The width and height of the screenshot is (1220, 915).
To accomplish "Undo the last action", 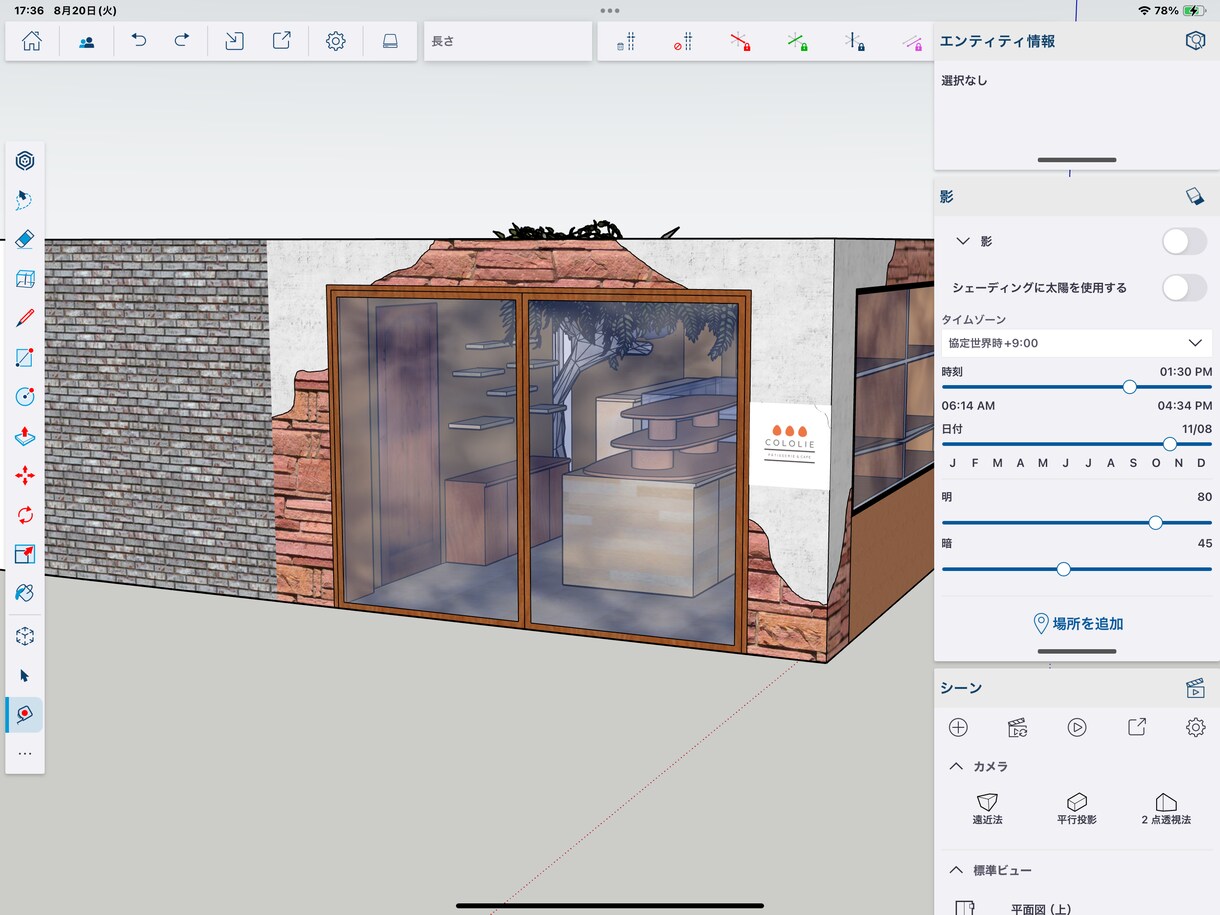I will 139,41.
